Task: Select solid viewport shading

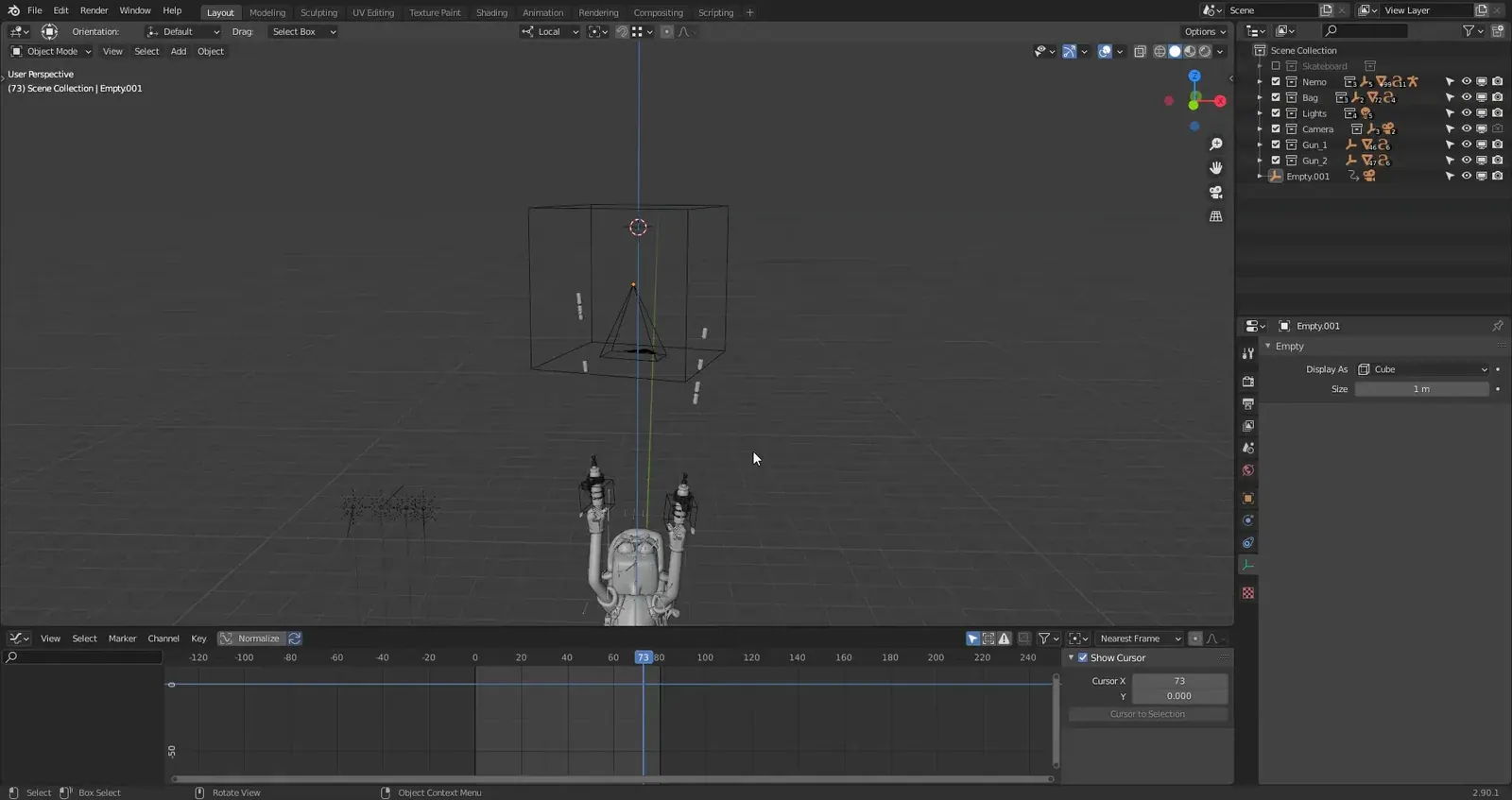Action: [1175, 51]
